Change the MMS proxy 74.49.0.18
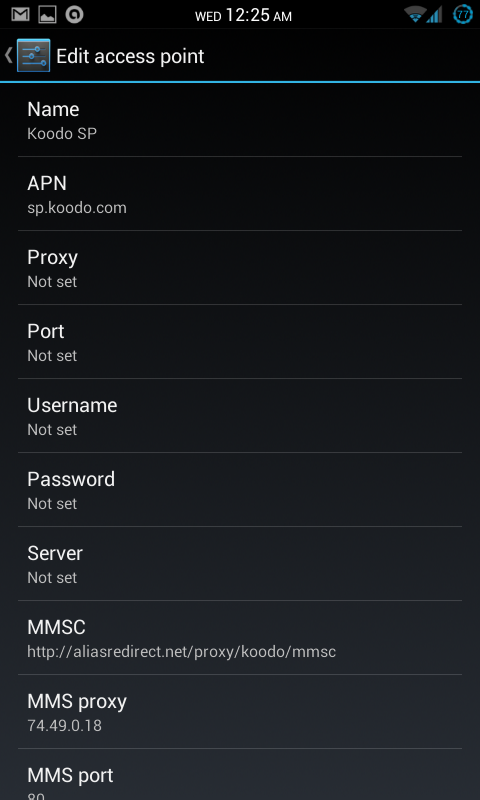This screenshot has height=800, width=480. pos(240,712)
